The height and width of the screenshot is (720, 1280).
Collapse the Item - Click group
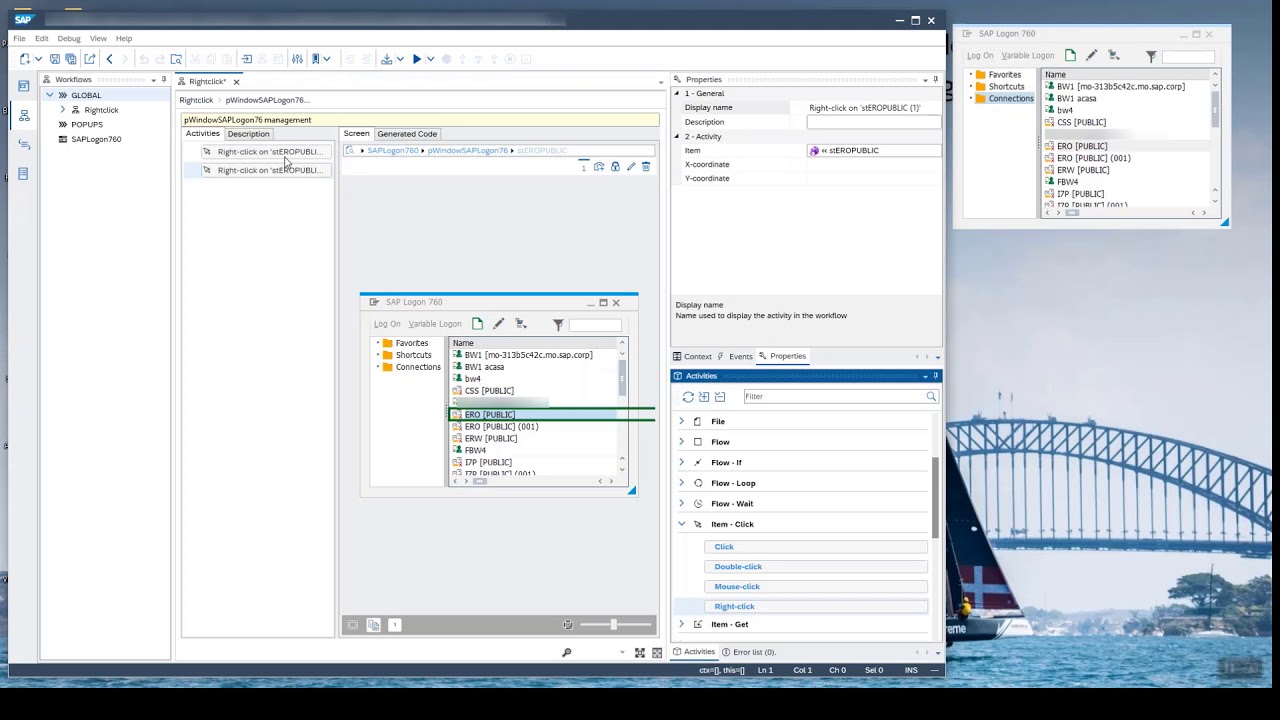point(682,524)
